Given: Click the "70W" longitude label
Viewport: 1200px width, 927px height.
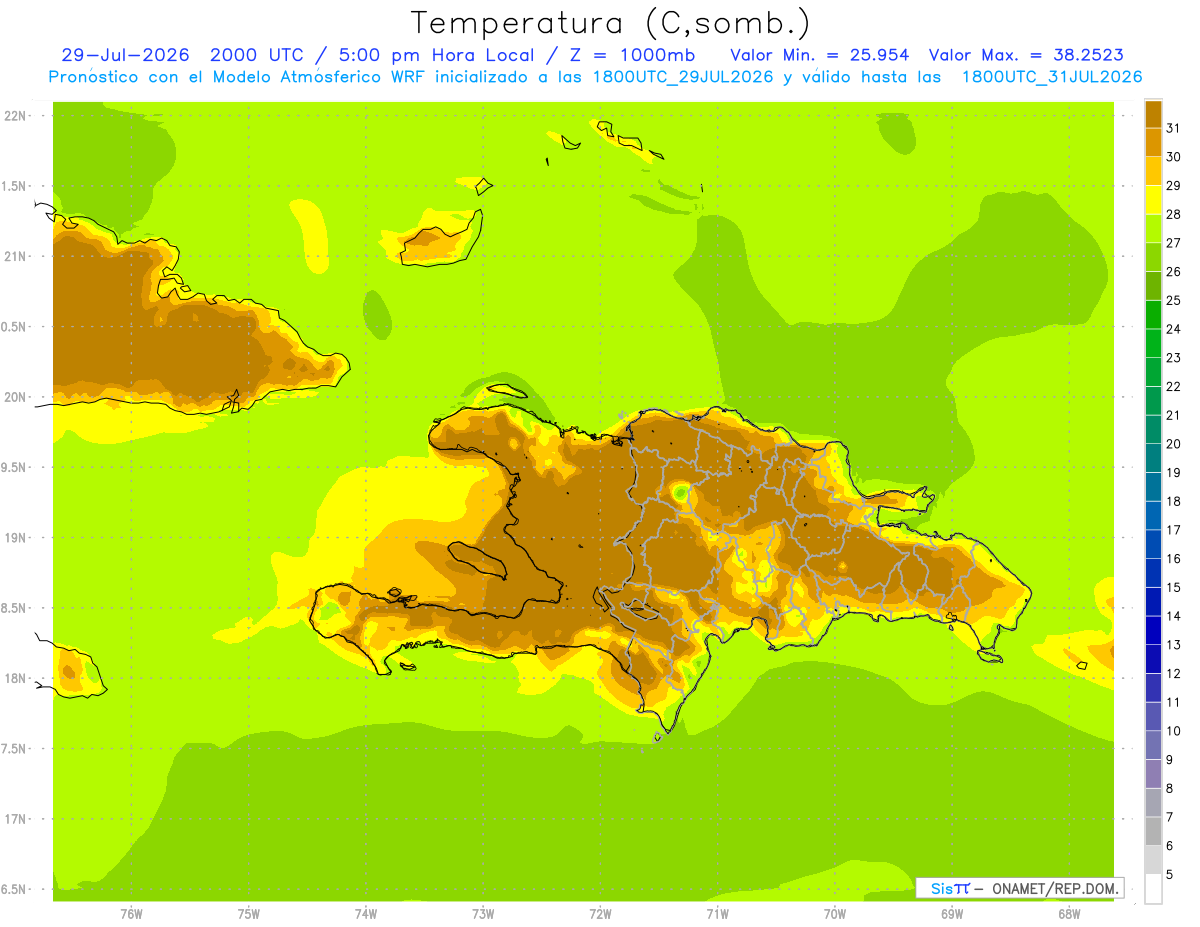Looking at the screenshot, I should point(835,913).
